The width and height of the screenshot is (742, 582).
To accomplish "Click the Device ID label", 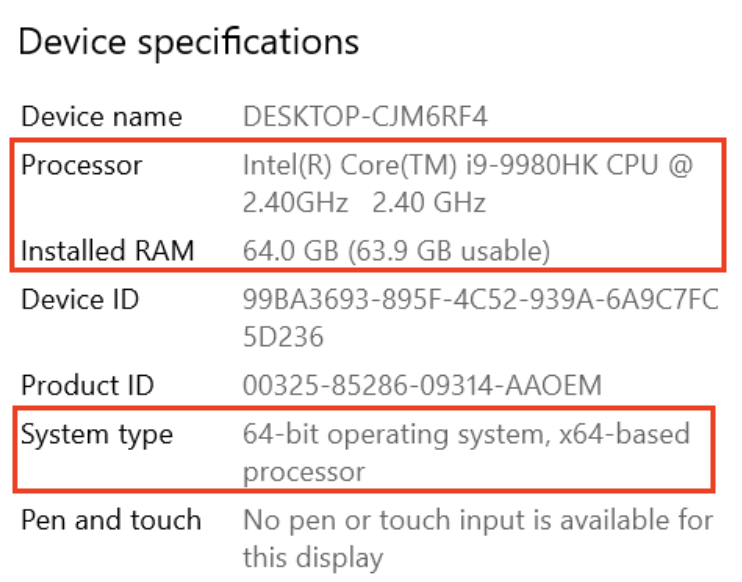I will 80,298.
